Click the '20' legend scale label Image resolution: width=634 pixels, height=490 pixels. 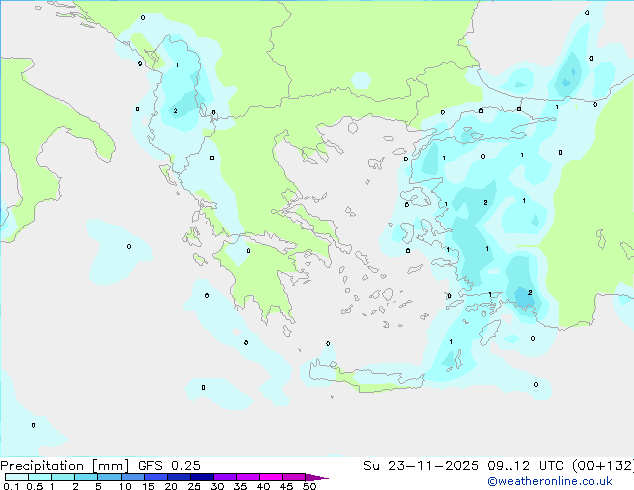tap(171, 486)
